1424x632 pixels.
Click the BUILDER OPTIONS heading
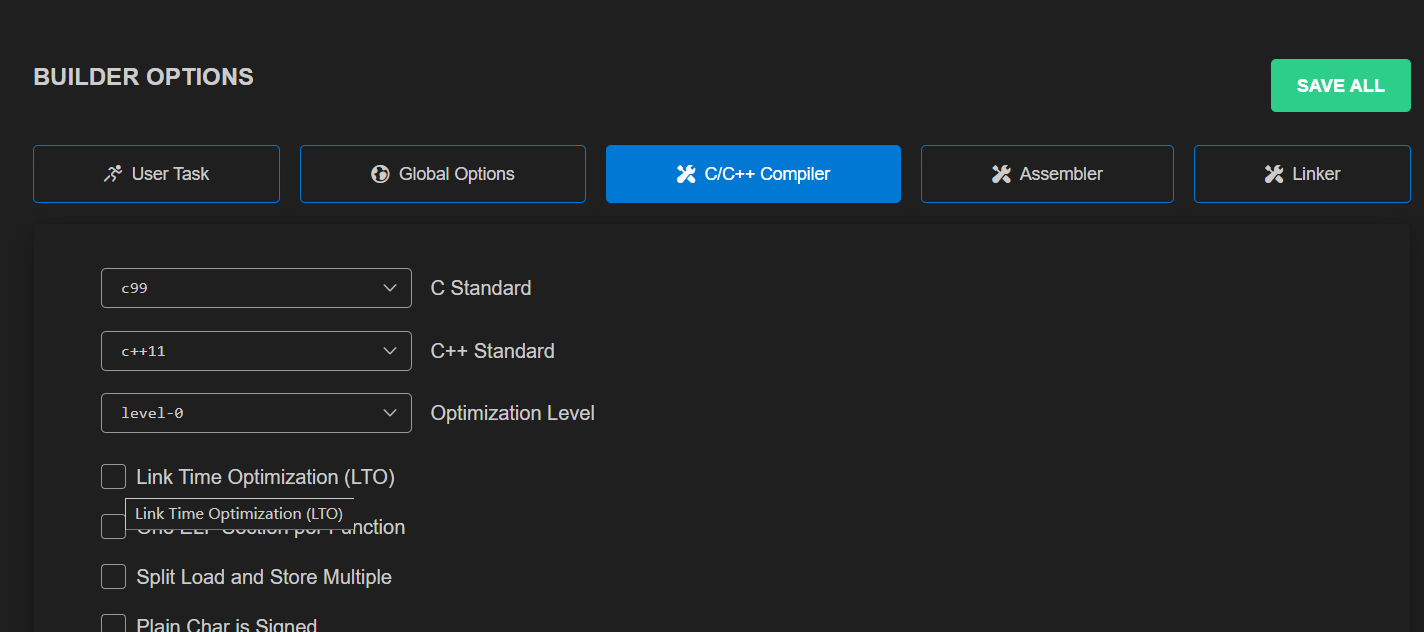144,77
